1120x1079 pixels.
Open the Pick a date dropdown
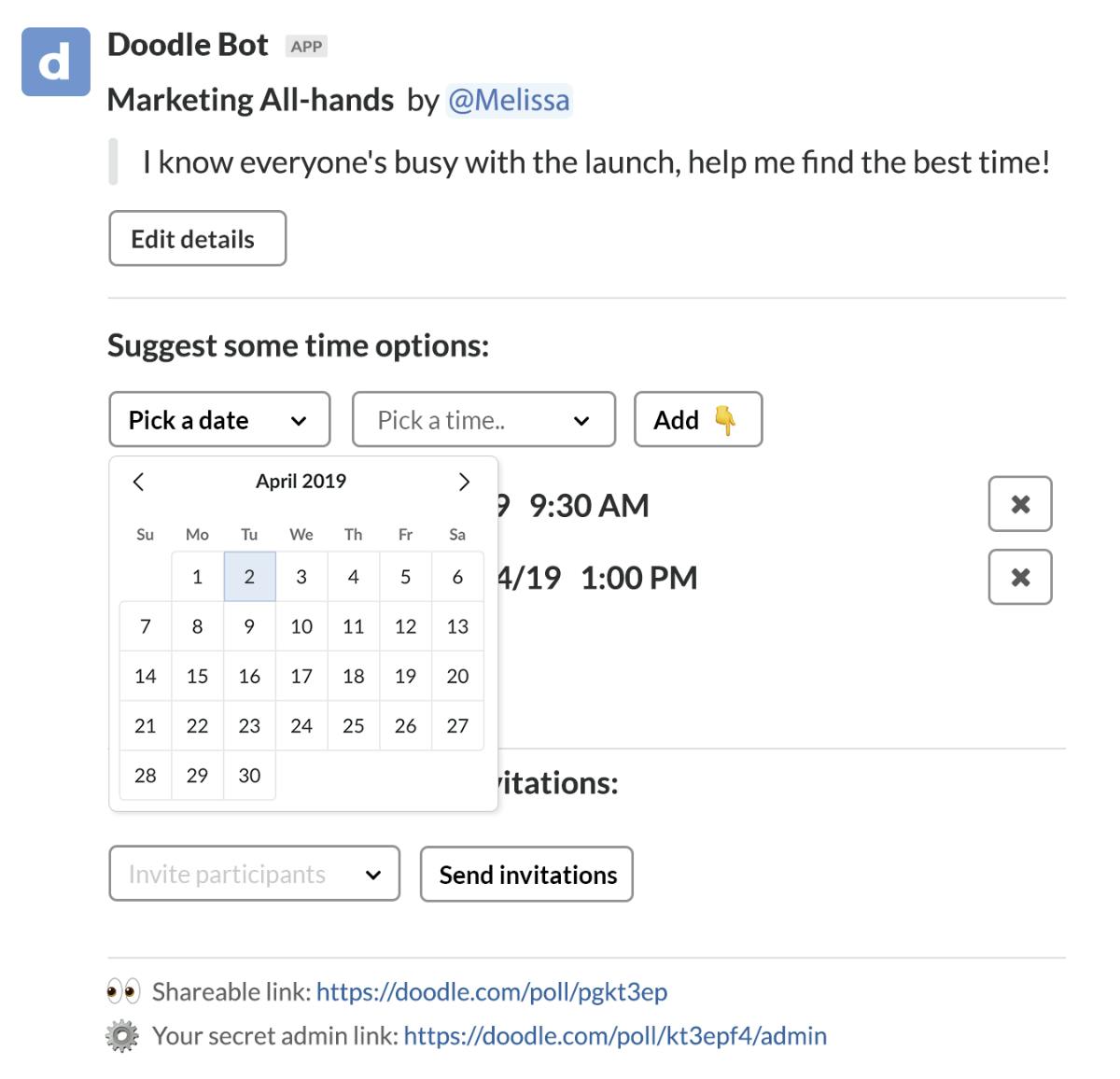(x=219, y=419)
